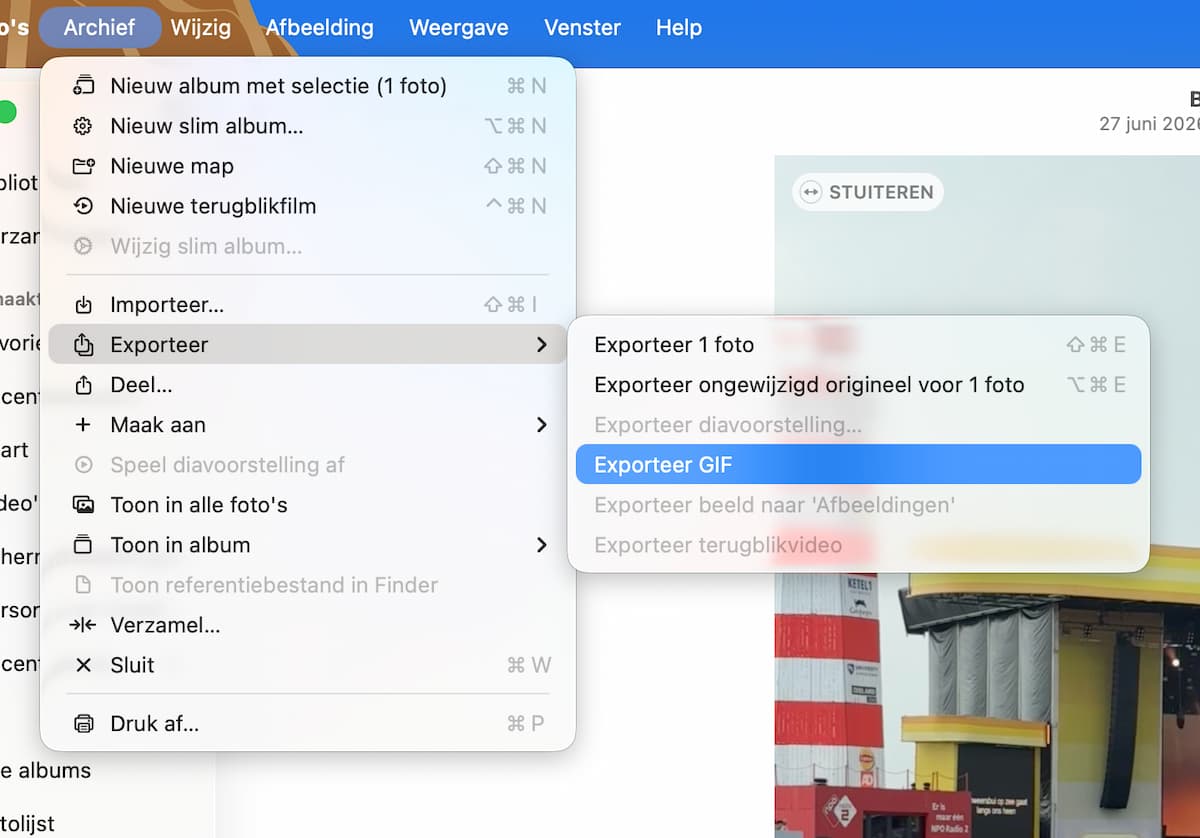Open the Wijzig menu
The height and width of the screenshot is (838, 1200).
[x=200, y=27]
